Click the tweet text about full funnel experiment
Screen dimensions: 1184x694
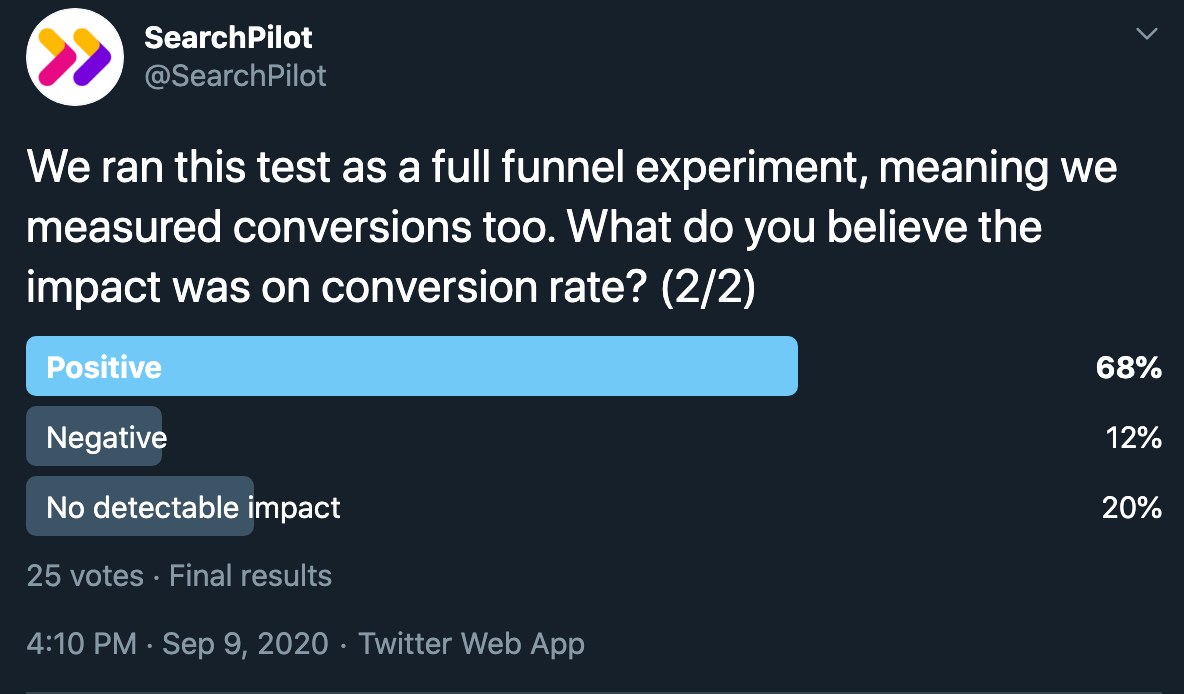(572, 227)
